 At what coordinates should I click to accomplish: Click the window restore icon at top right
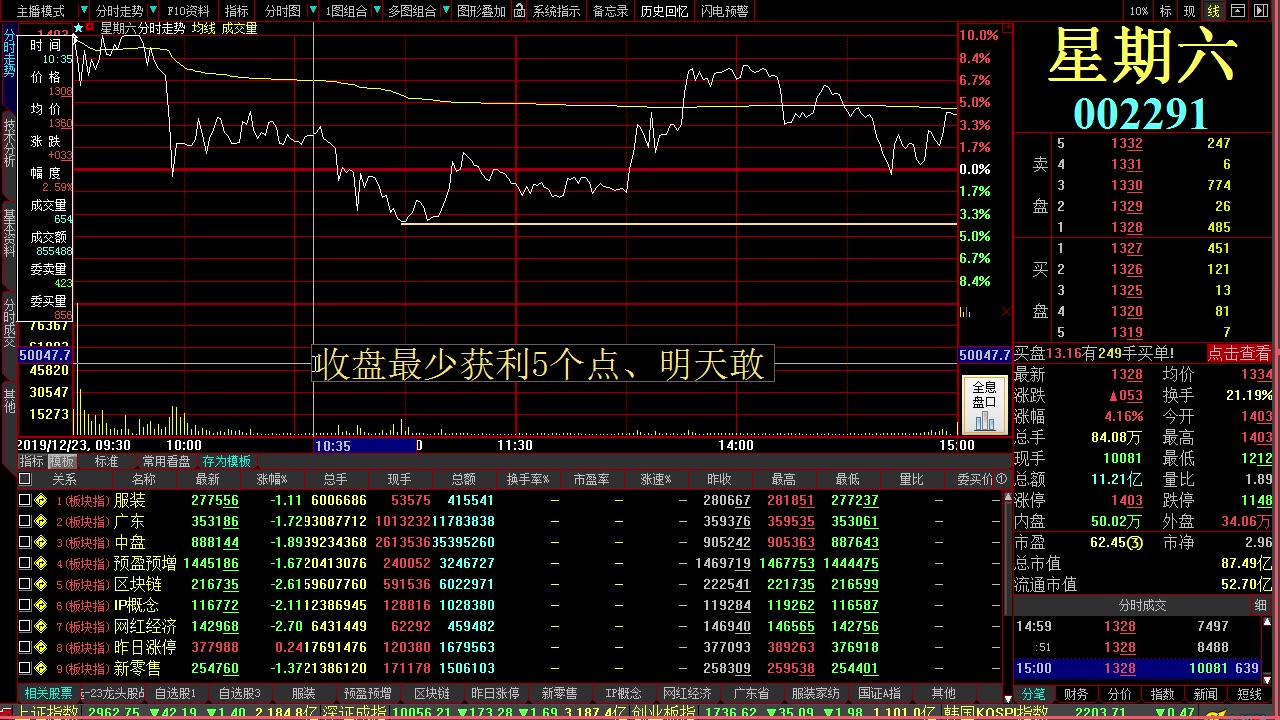(x=1239, y=11)
